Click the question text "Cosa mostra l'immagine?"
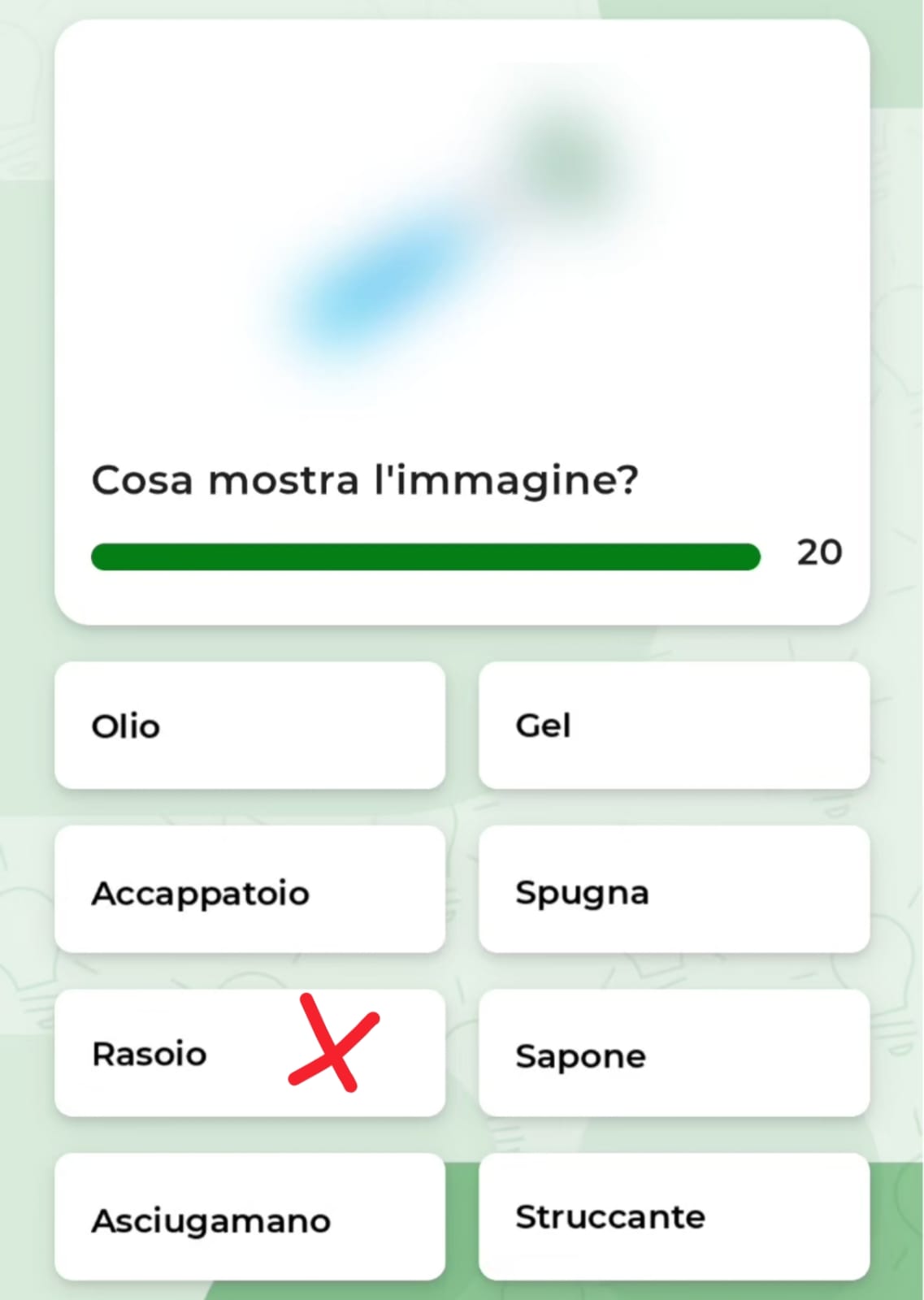This screenshot has height=1300, width=924. click(365, 479)
